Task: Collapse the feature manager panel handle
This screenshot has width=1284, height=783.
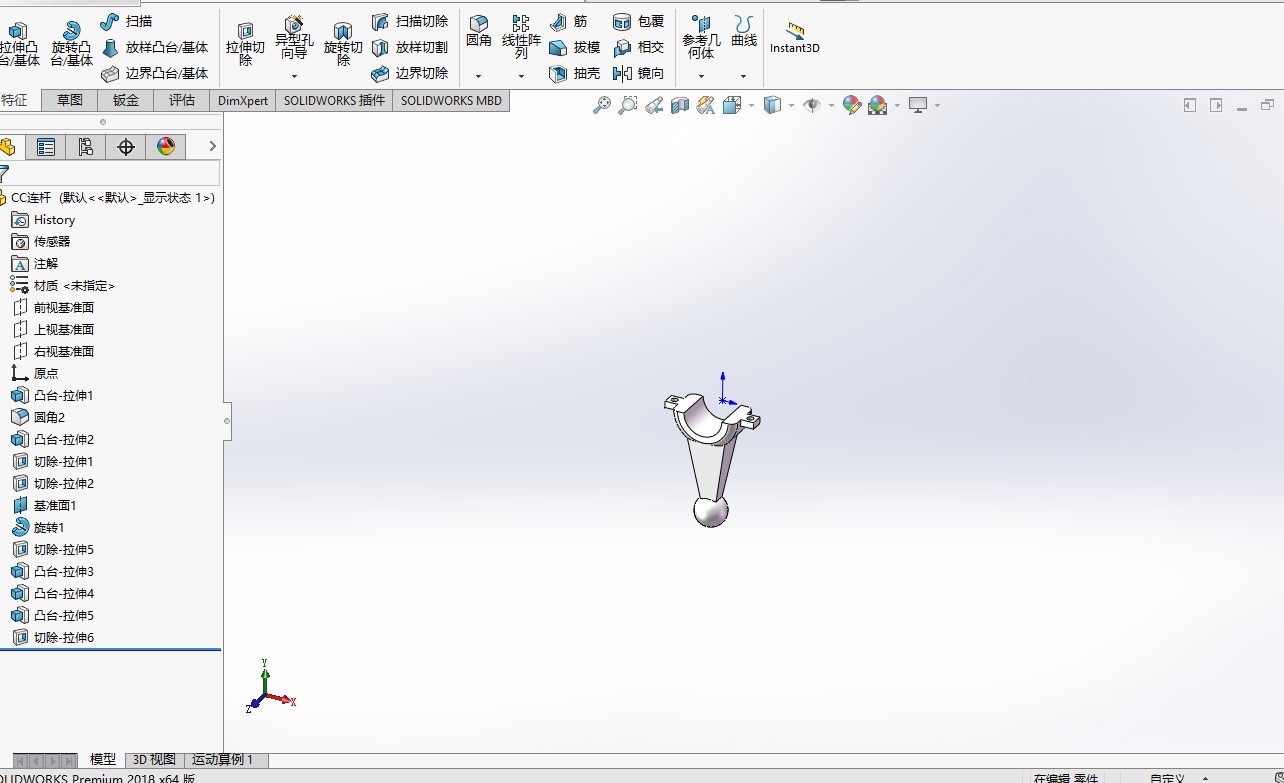Action: [x=227, y=421]
